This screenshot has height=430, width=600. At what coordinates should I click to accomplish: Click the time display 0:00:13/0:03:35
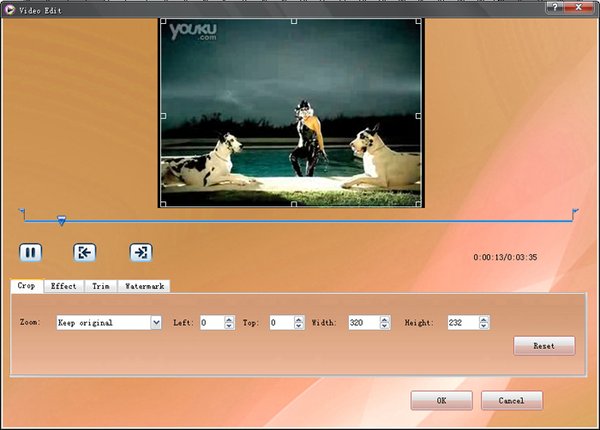pyautogui.click(x=505, y=257)
